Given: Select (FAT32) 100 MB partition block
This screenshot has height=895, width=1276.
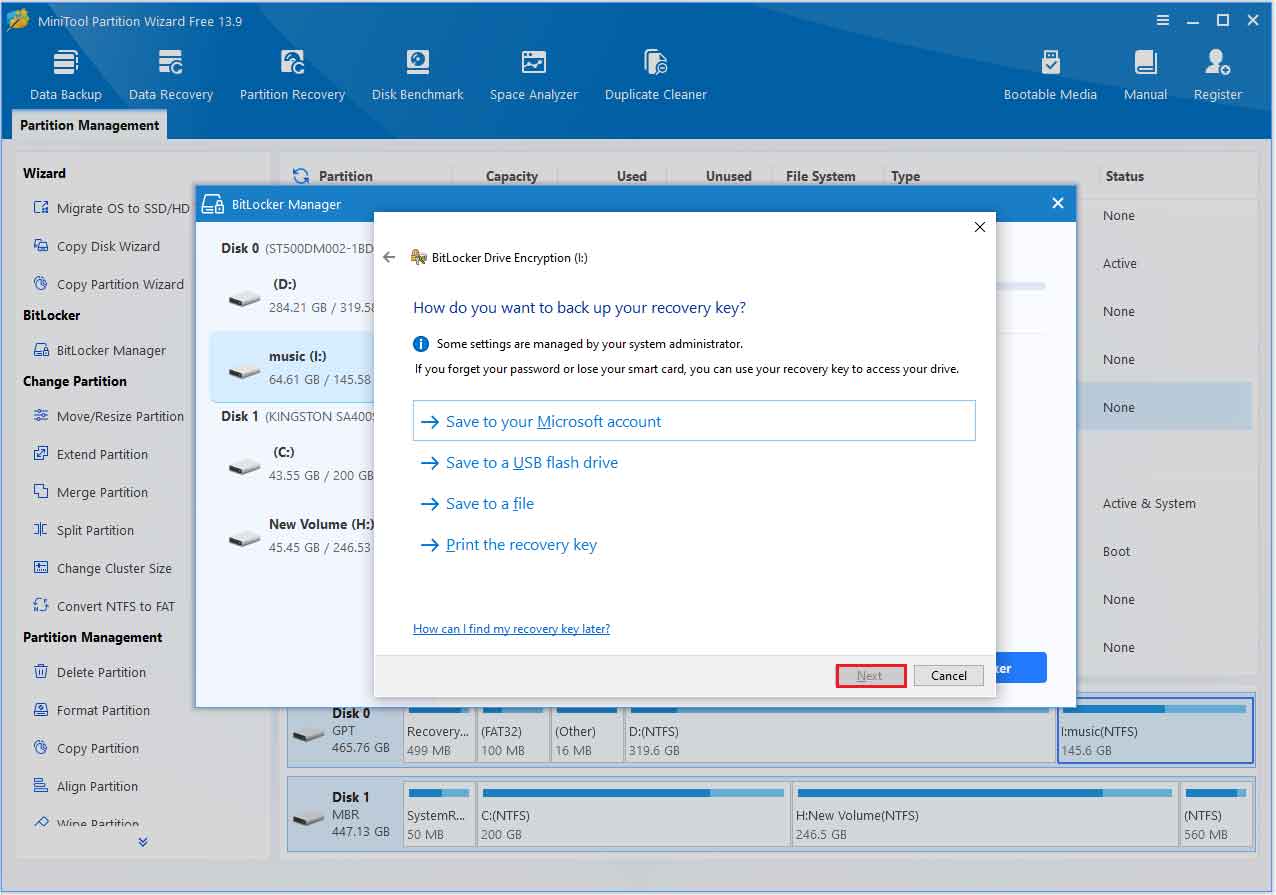Looking at the screenshot, I should point(512,731).
